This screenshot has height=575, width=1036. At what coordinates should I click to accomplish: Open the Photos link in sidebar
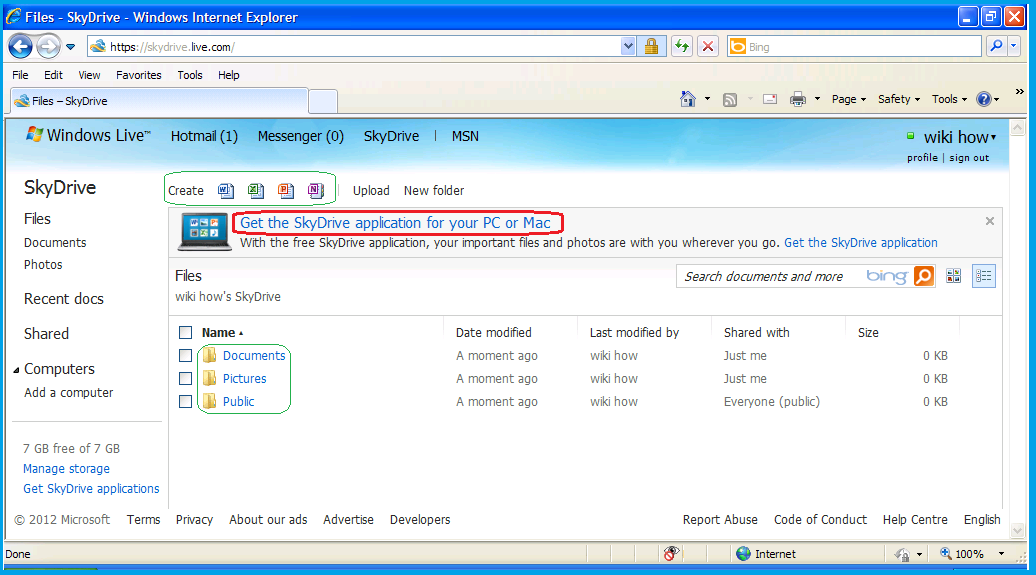point(43,264)
